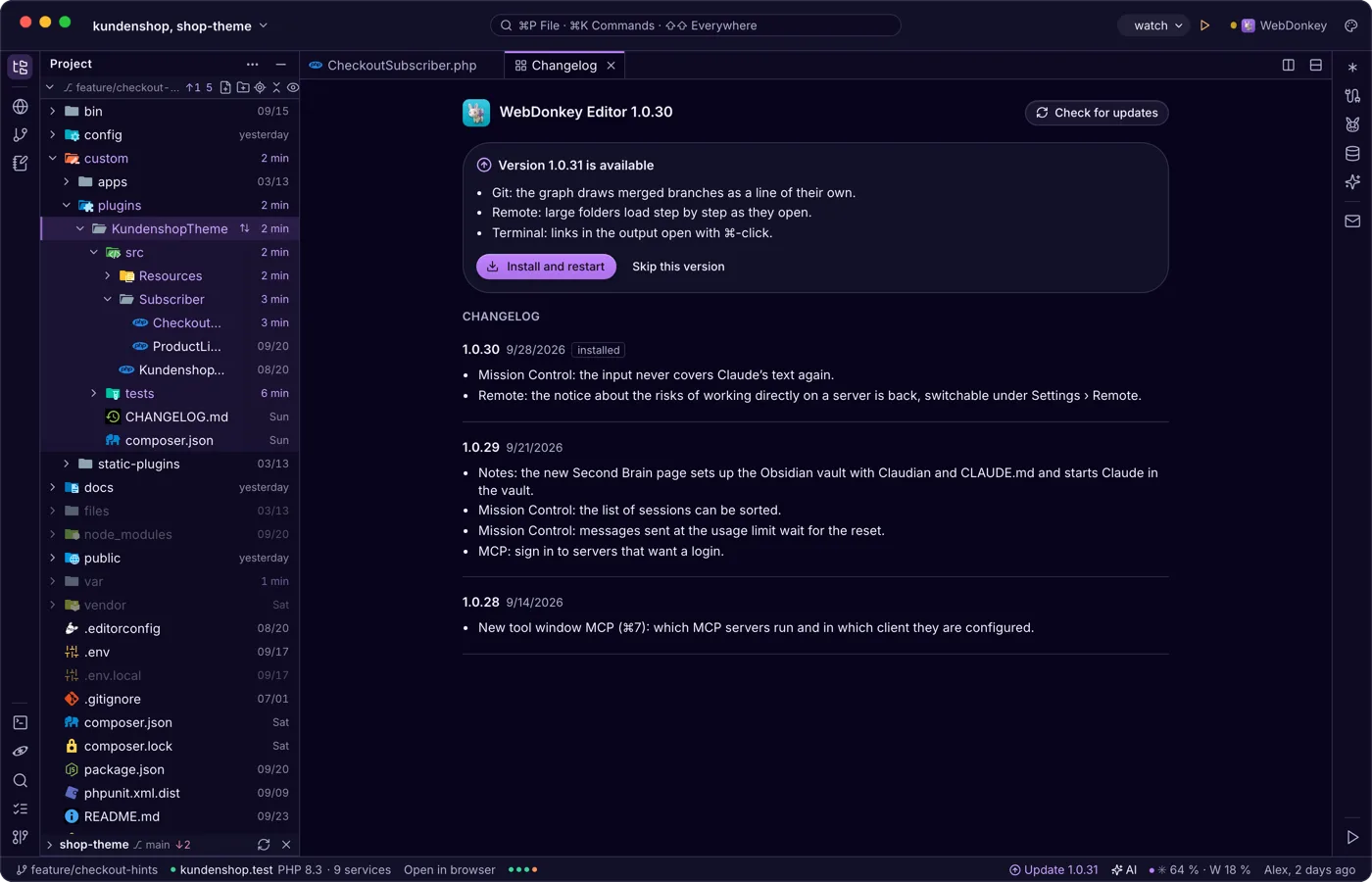Open the donkey face icon in right sidebar
The width and height of the screenshot is (1372, 882).
pyautogui.click(x=1352, y=124)
